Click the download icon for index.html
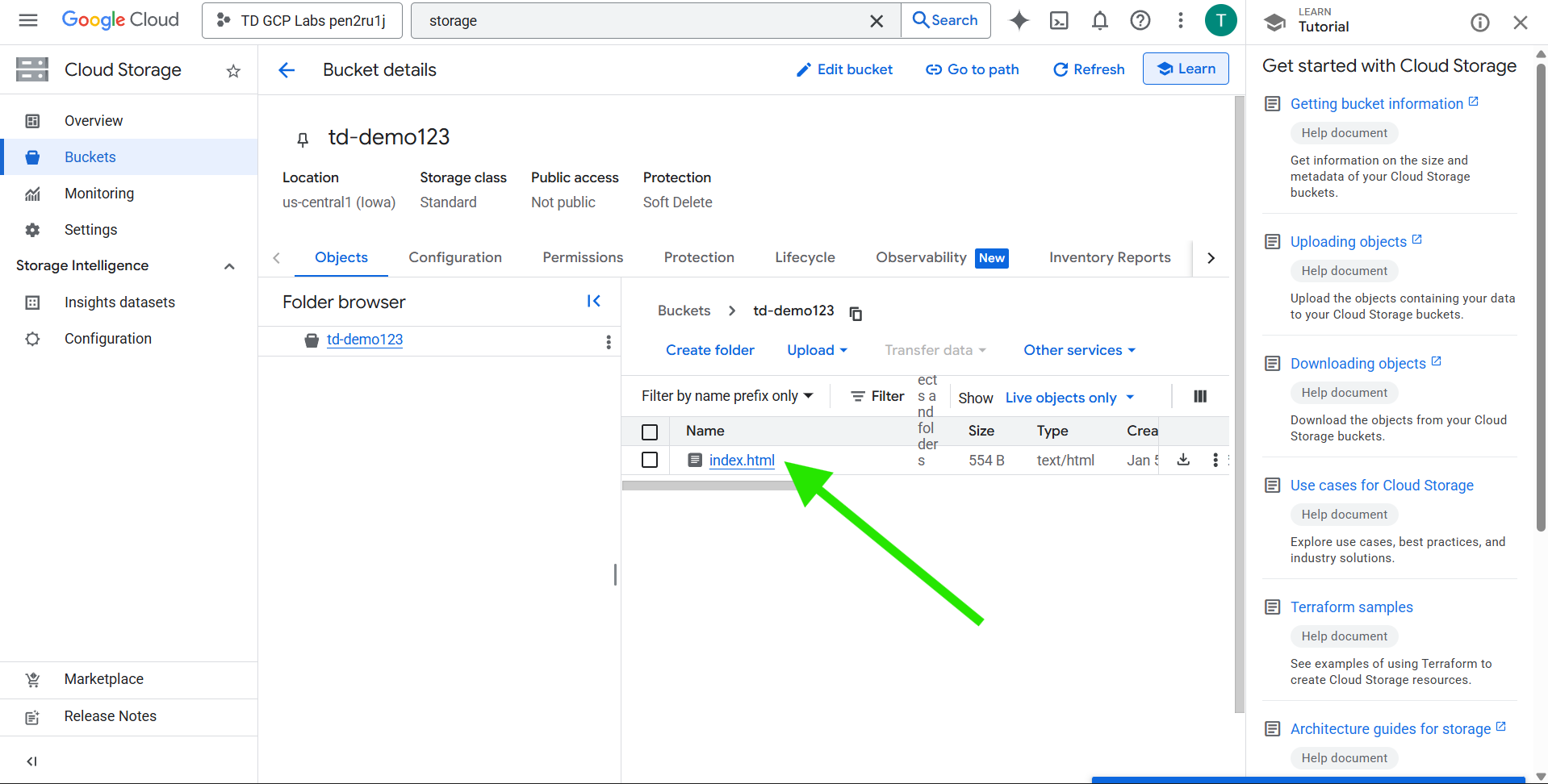Viewport: 1548px width, 784px height. click(x=1183, y=460)
